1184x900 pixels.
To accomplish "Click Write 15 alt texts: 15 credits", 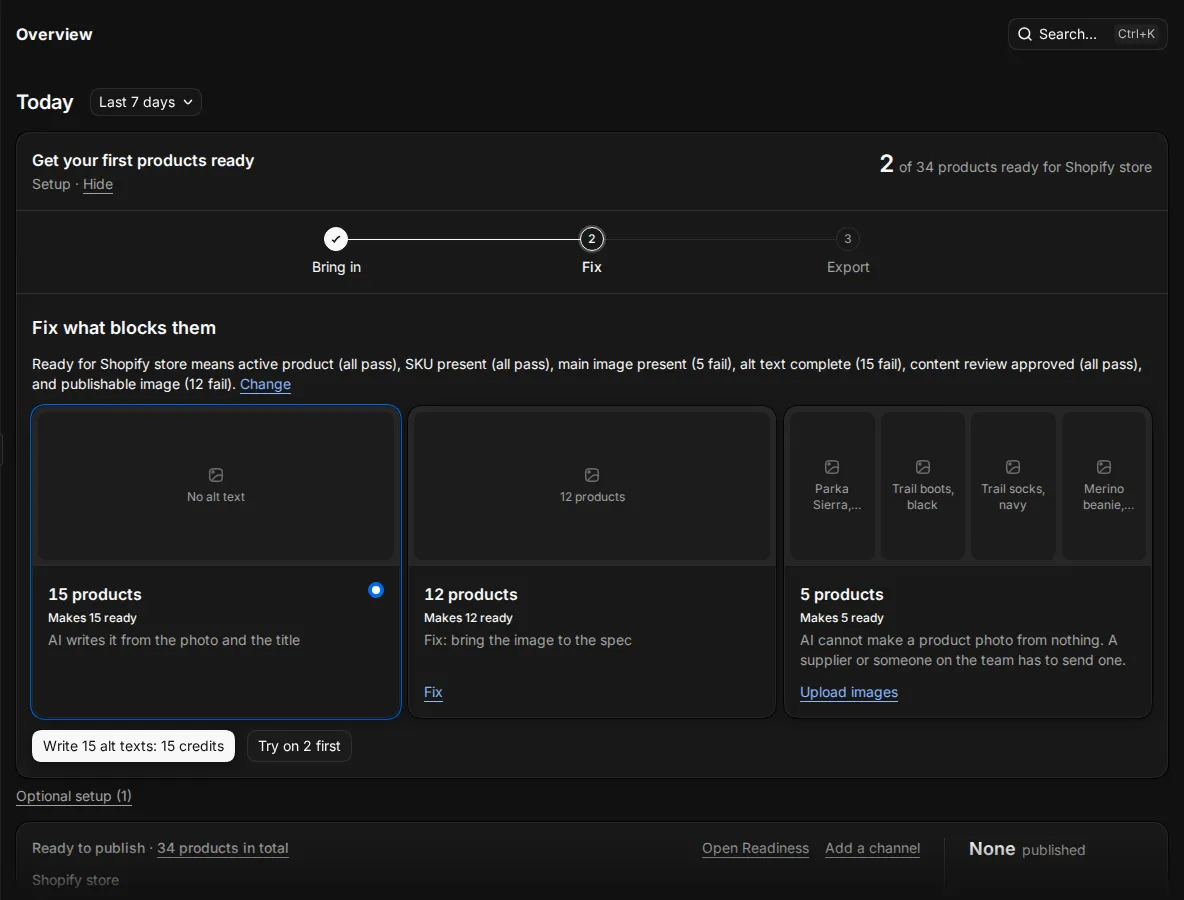I will [x=133, y=746].
